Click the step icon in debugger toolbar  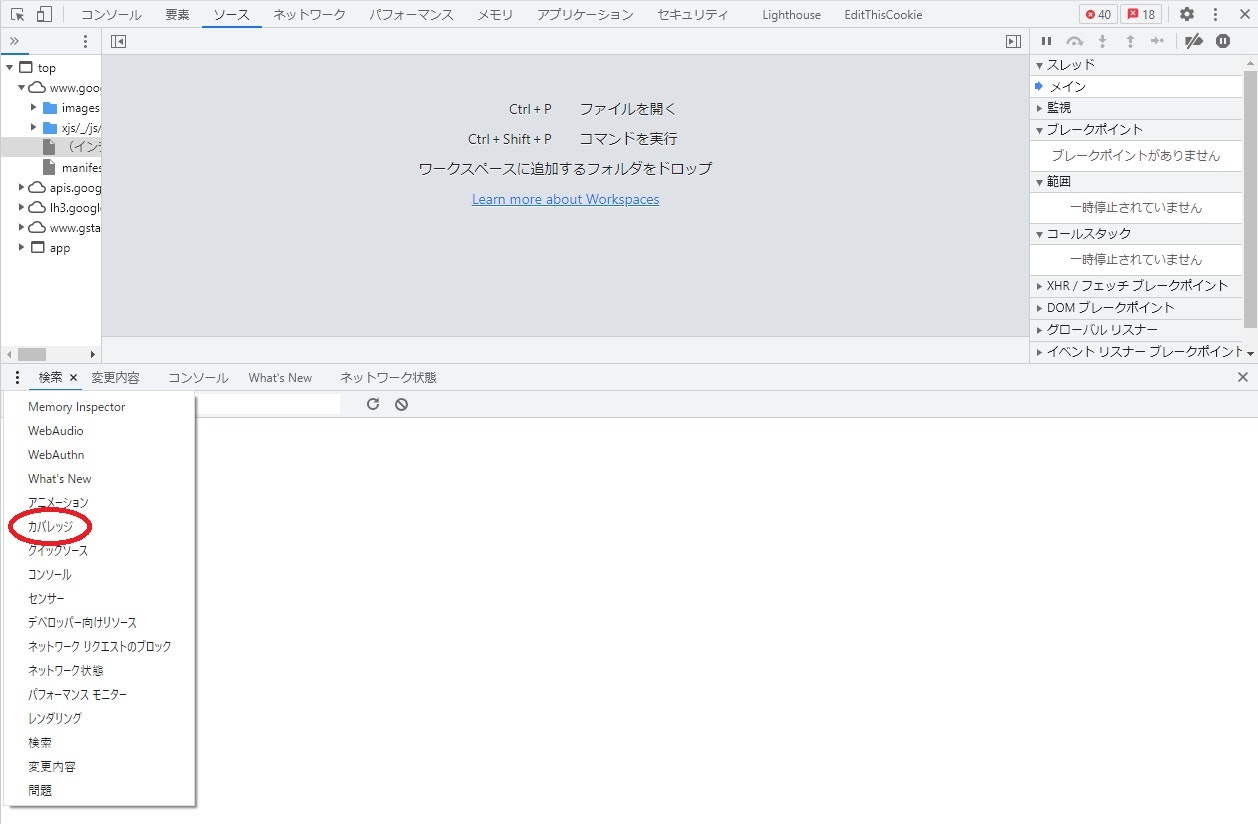(x=1158, y=41)
